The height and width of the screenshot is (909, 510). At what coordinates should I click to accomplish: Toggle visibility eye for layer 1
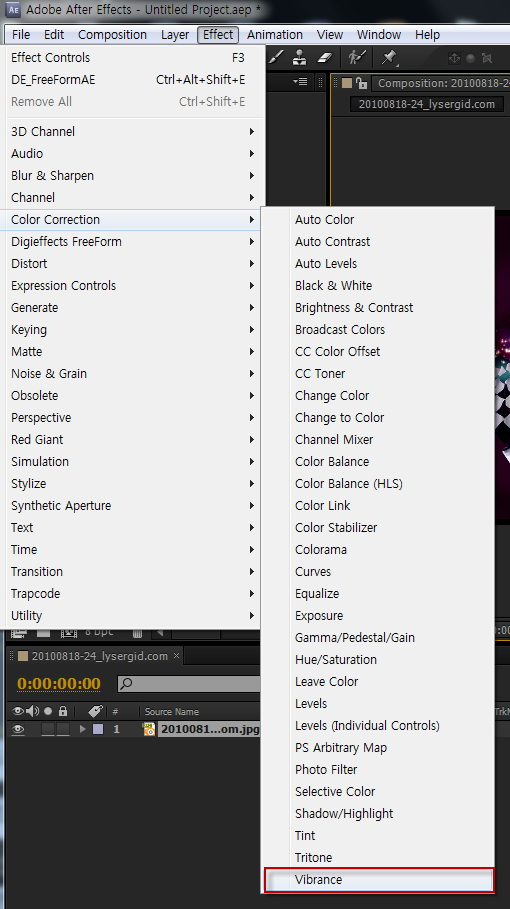pos(18,729)
